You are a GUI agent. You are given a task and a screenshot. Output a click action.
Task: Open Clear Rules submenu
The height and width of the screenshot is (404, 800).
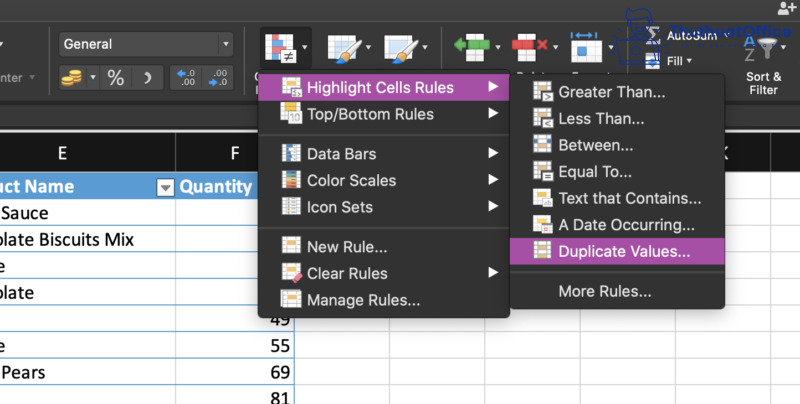384,273
